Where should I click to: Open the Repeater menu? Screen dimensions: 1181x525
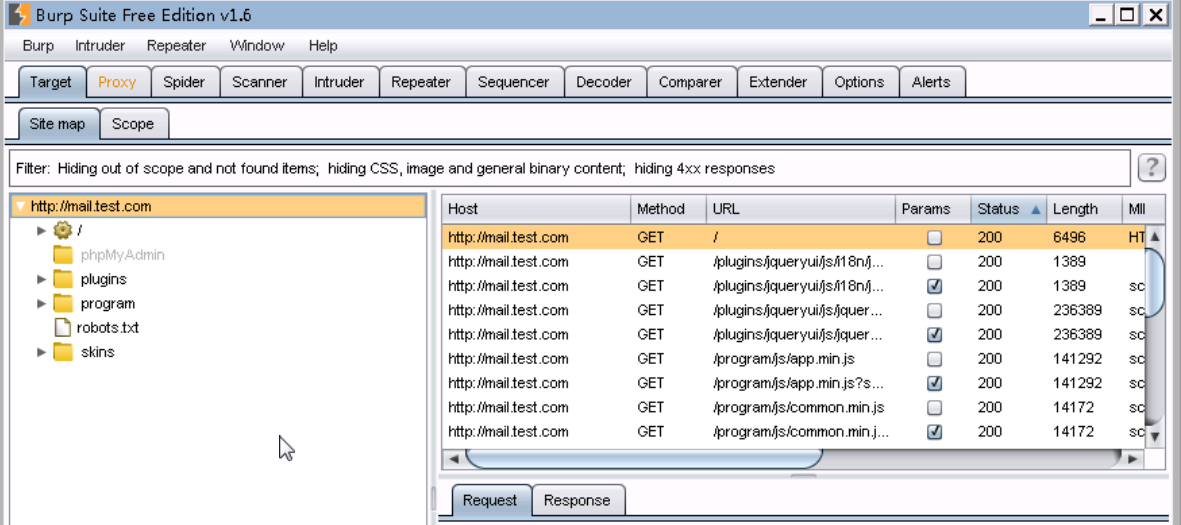pos(176,46)
